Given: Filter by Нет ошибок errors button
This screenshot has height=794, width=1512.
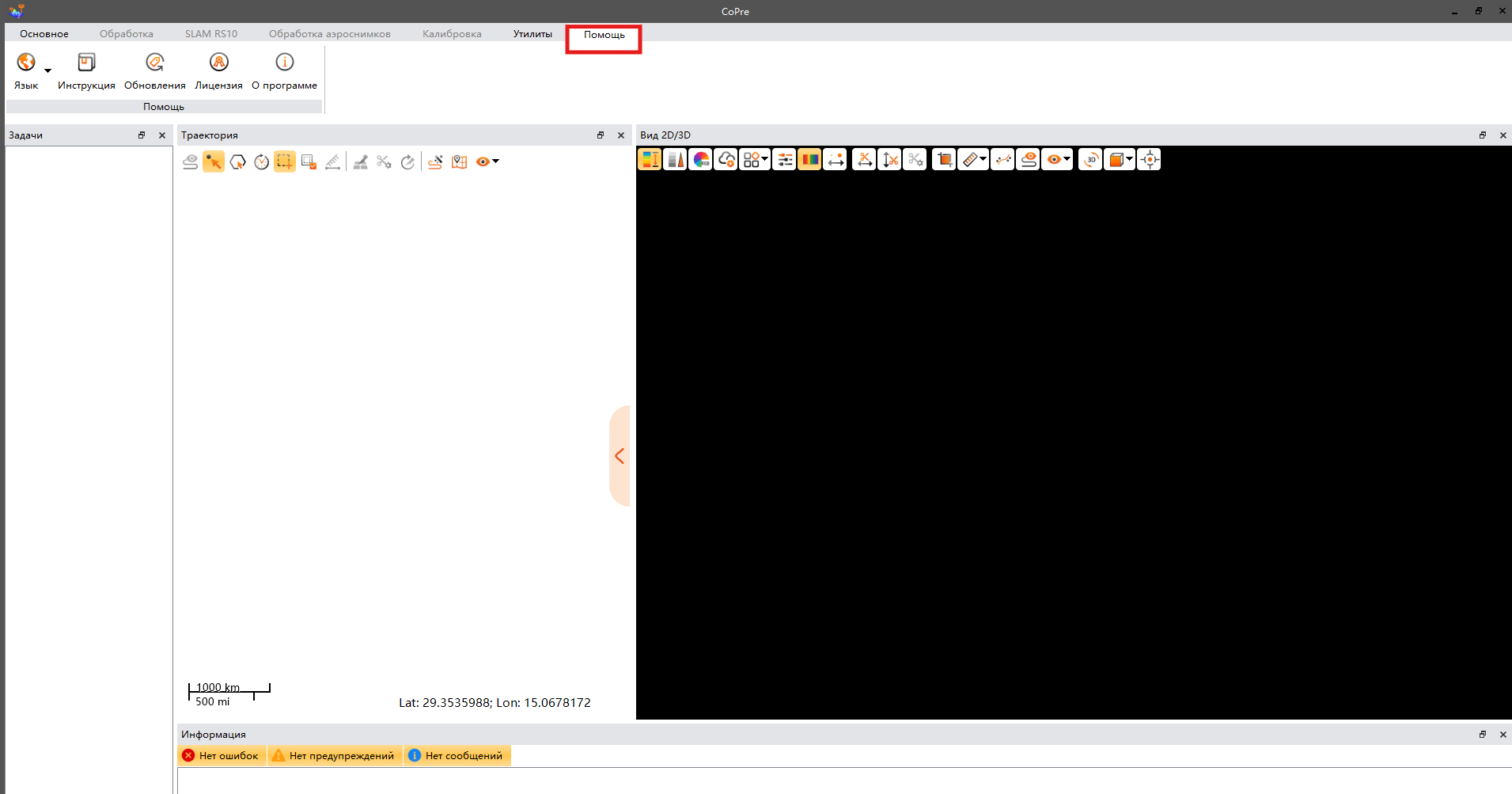Looking at the screenshot, I should (x=221, y=756).
